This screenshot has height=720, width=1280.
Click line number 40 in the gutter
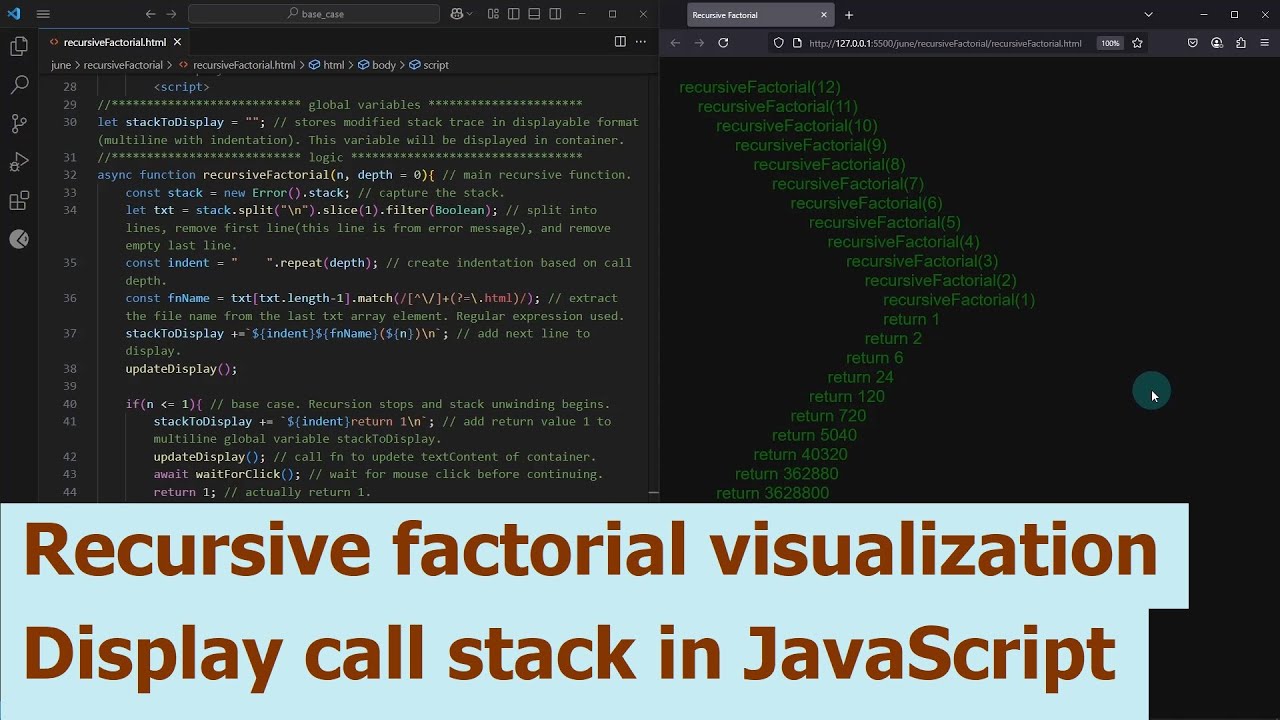click(70, 404)
